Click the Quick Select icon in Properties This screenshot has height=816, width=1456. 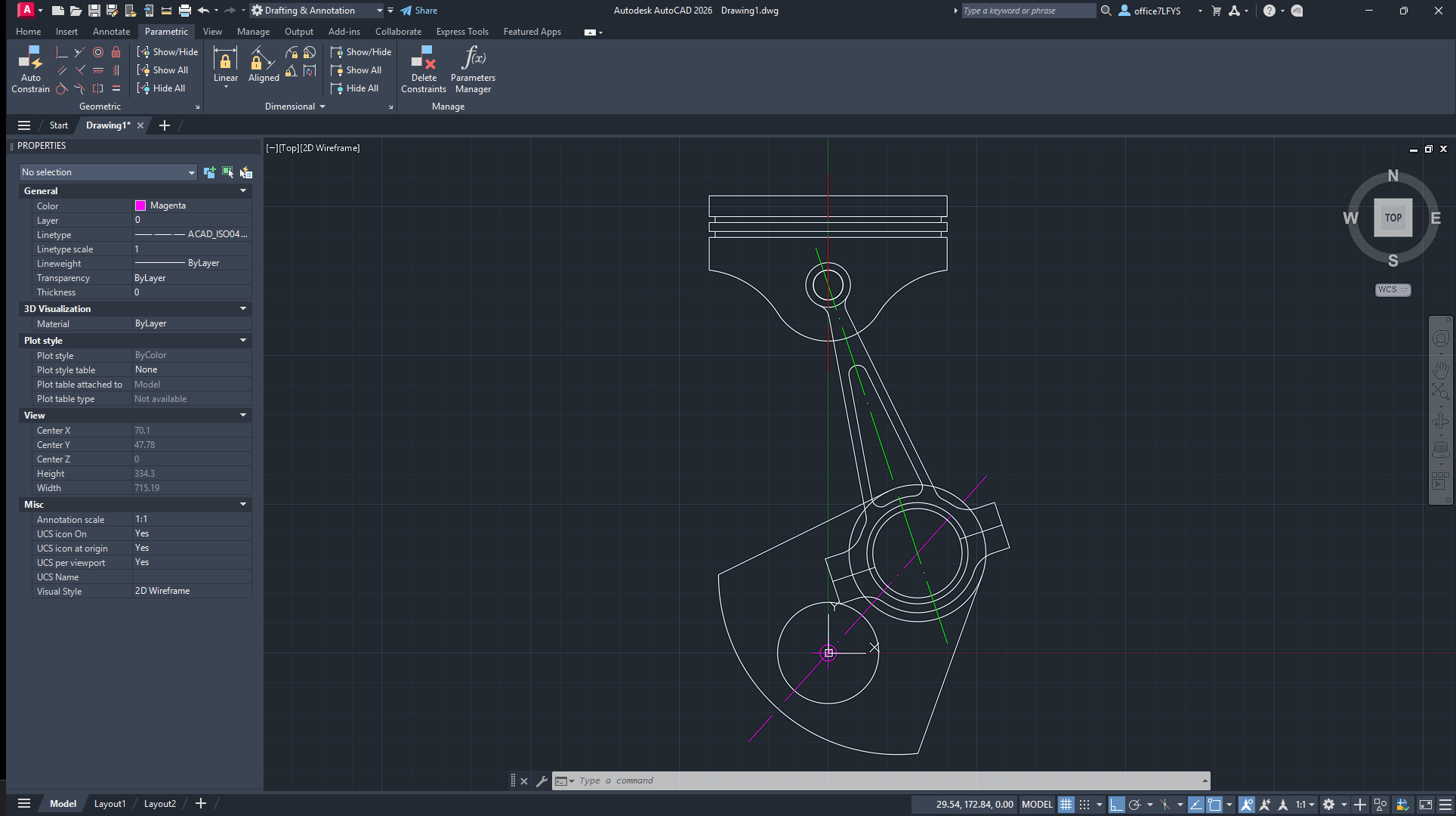point(246,172)
